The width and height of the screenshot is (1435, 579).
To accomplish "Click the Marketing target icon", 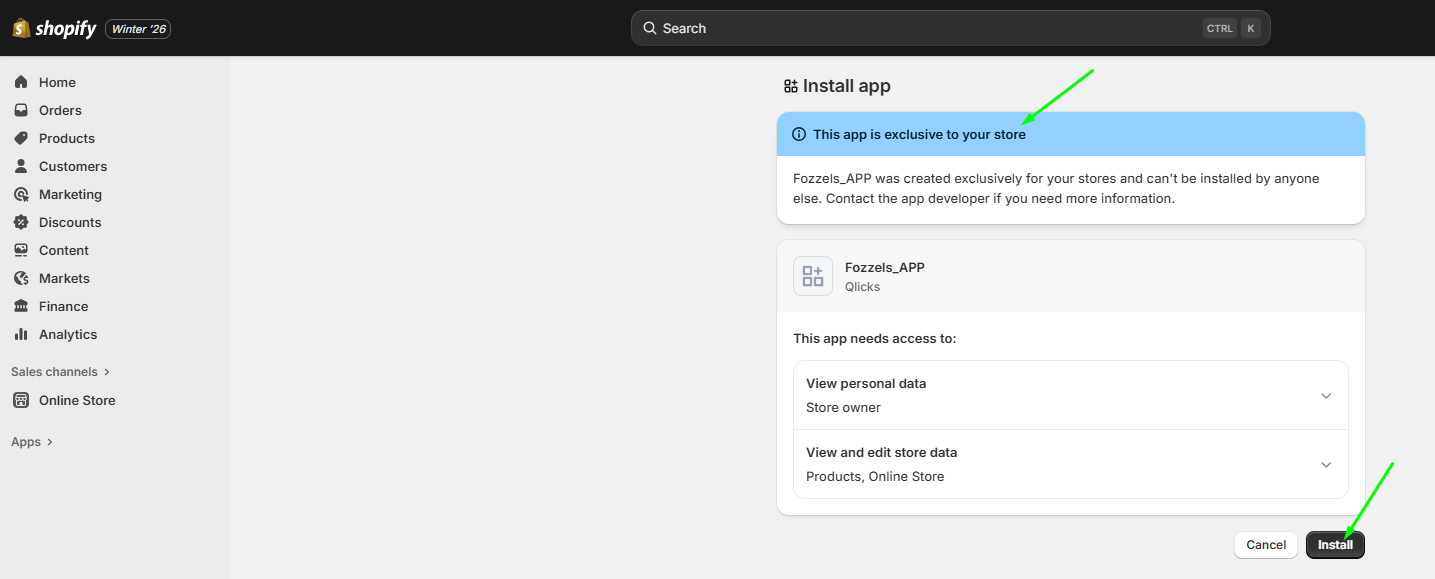I will pyautogui.click(x=21, y=194).
